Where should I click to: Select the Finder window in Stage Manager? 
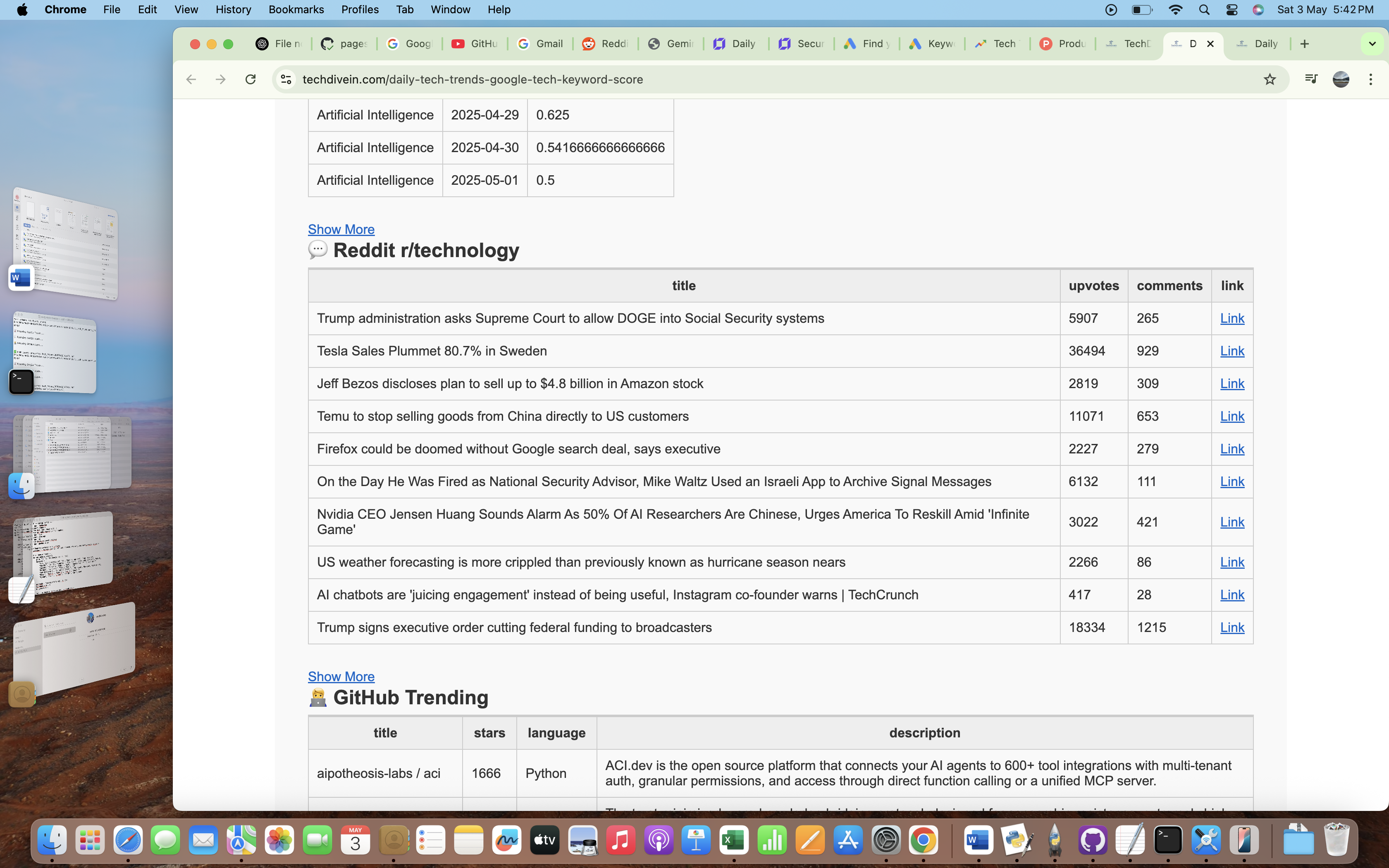[72, 453]
